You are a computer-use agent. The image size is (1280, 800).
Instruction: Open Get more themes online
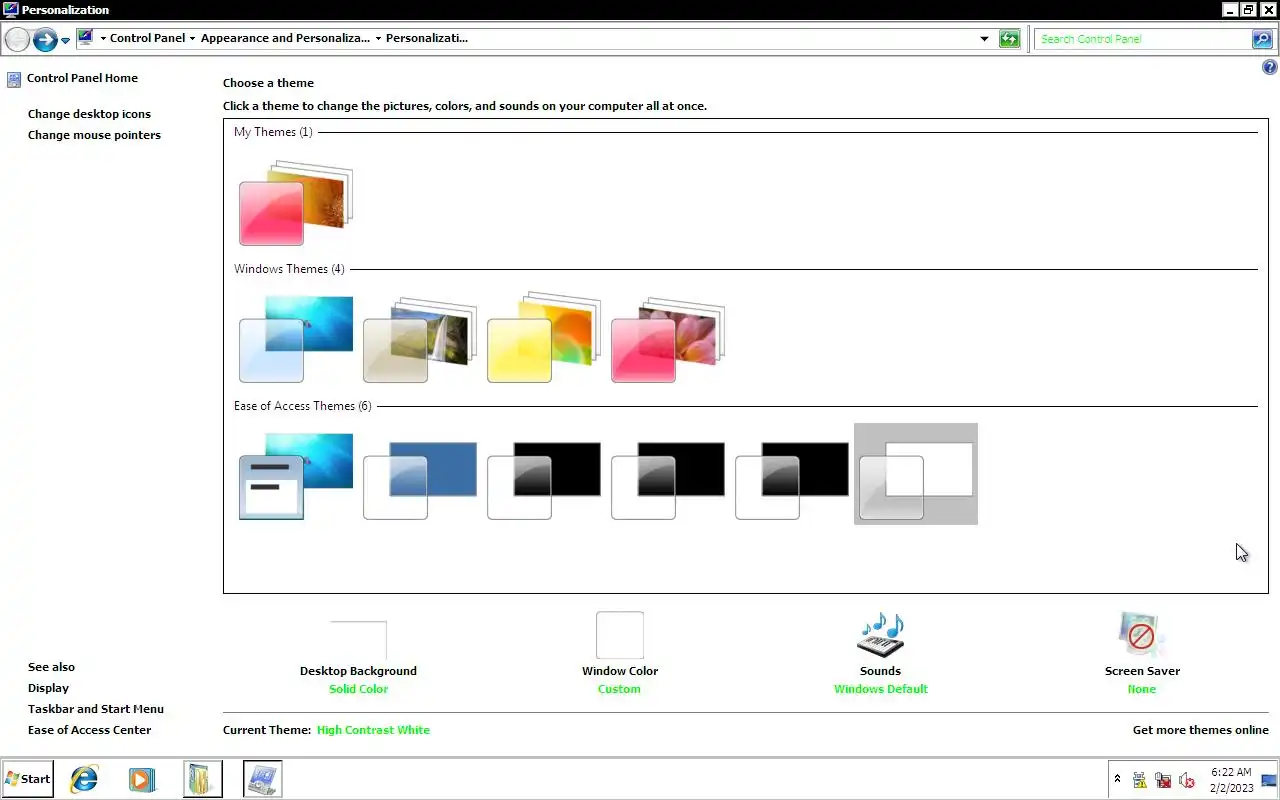pos(1200,730)
